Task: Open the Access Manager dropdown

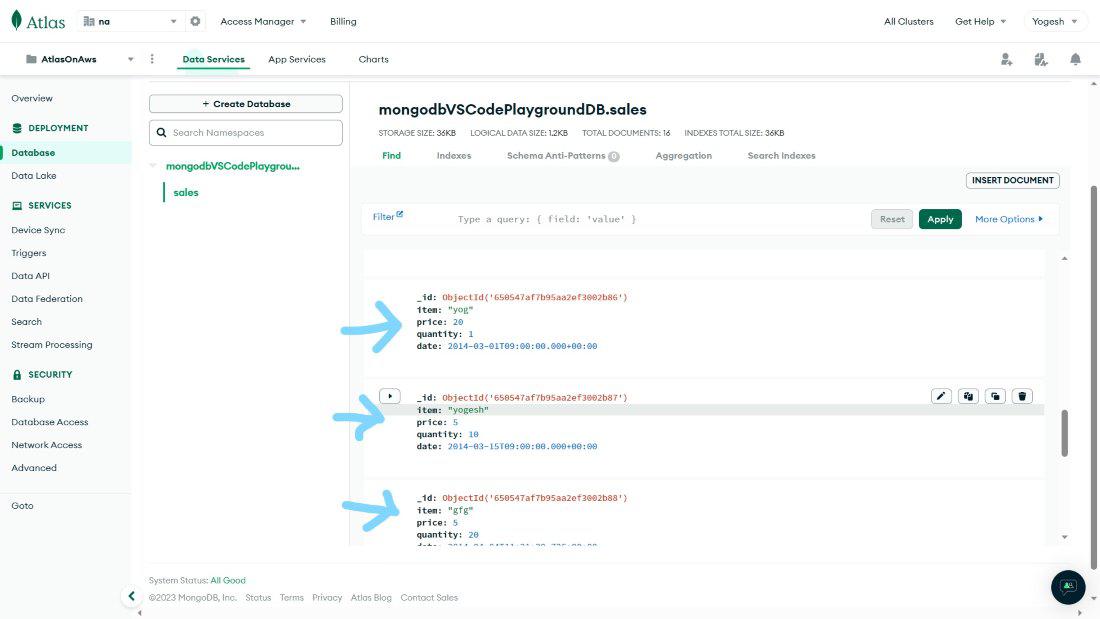Action: (x=263, y=22)
